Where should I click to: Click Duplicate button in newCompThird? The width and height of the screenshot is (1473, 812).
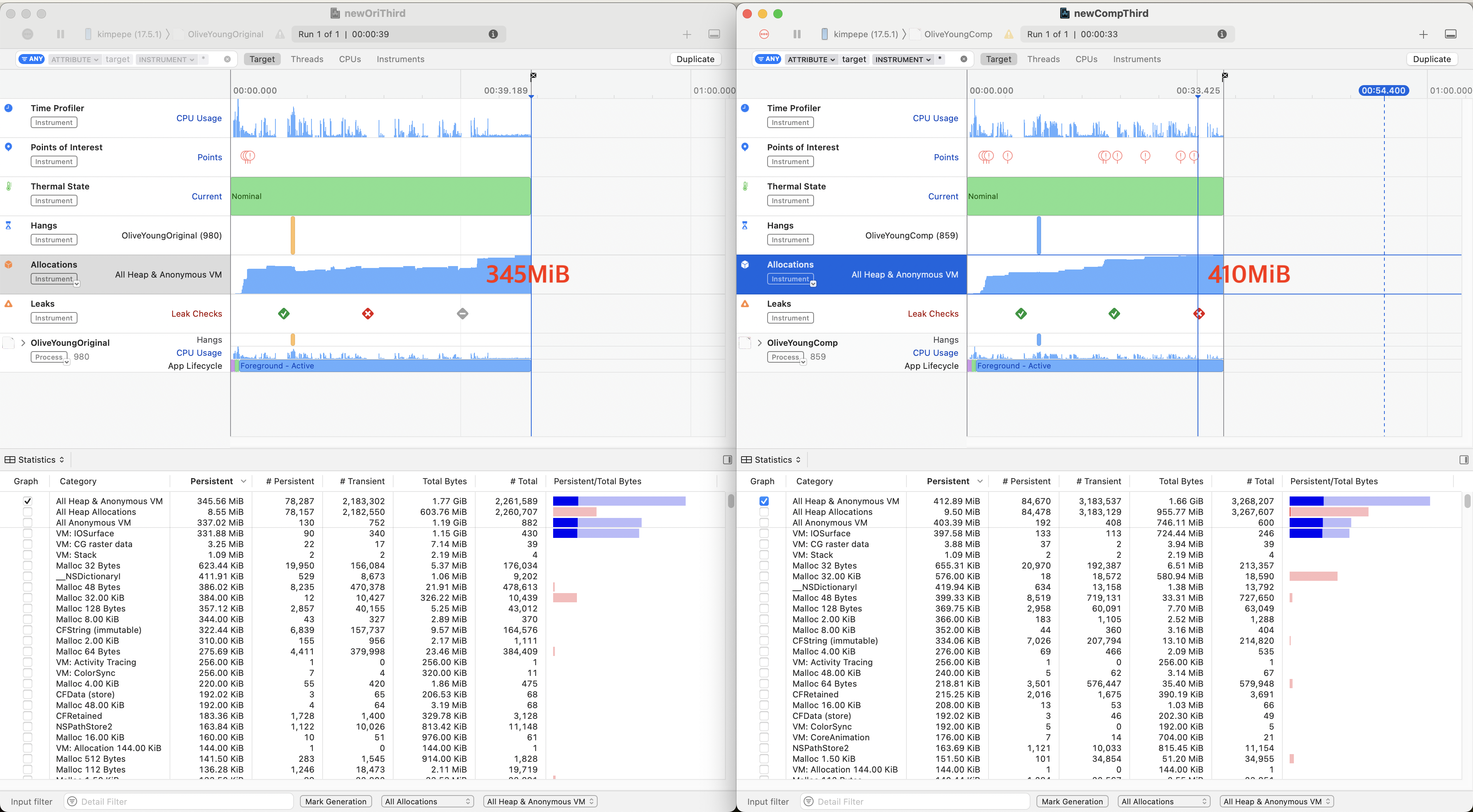click(1431, 59)
